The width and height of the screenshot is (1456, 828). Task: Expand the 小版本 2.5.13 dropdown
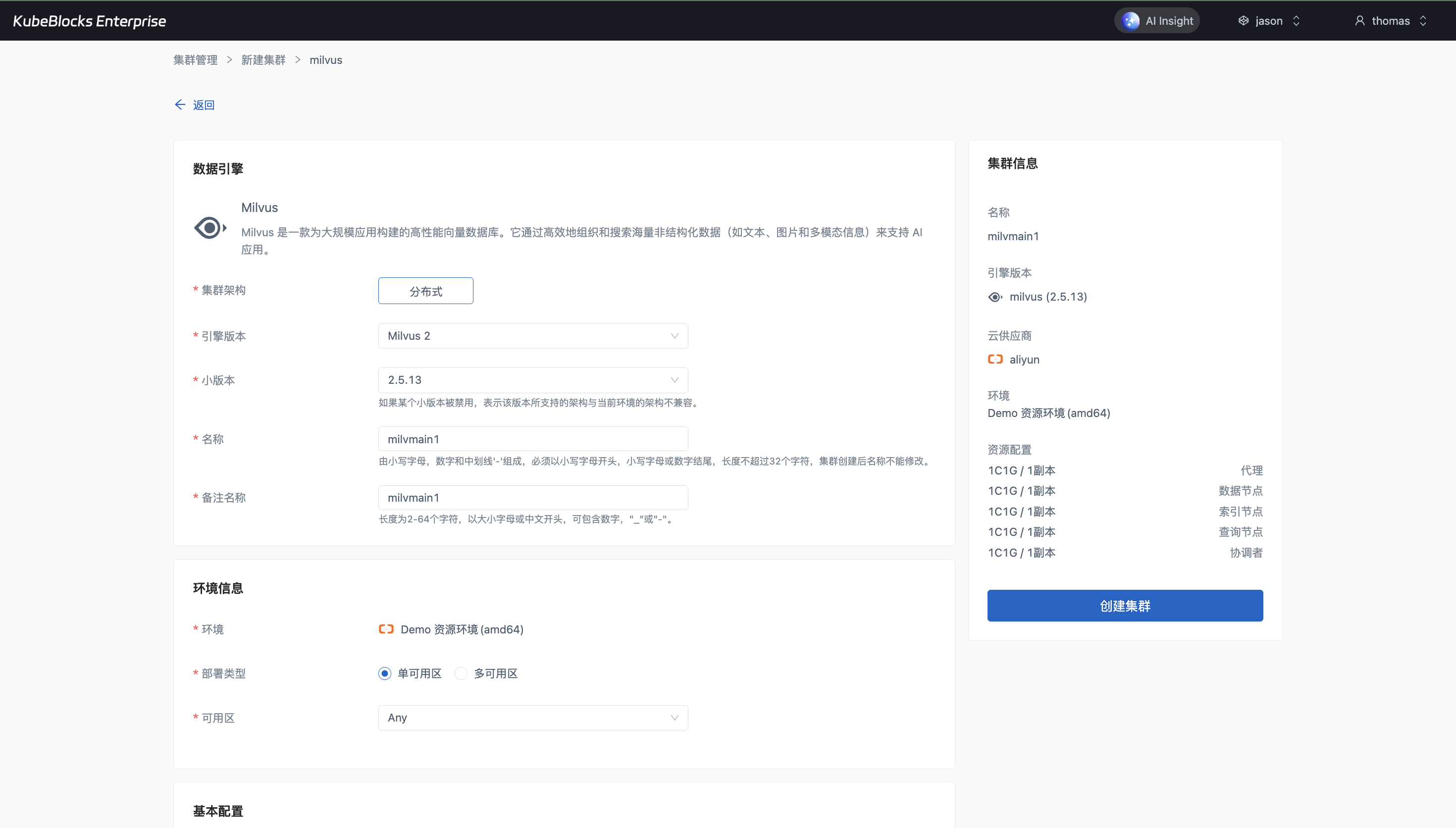click(x=533, y=380)
